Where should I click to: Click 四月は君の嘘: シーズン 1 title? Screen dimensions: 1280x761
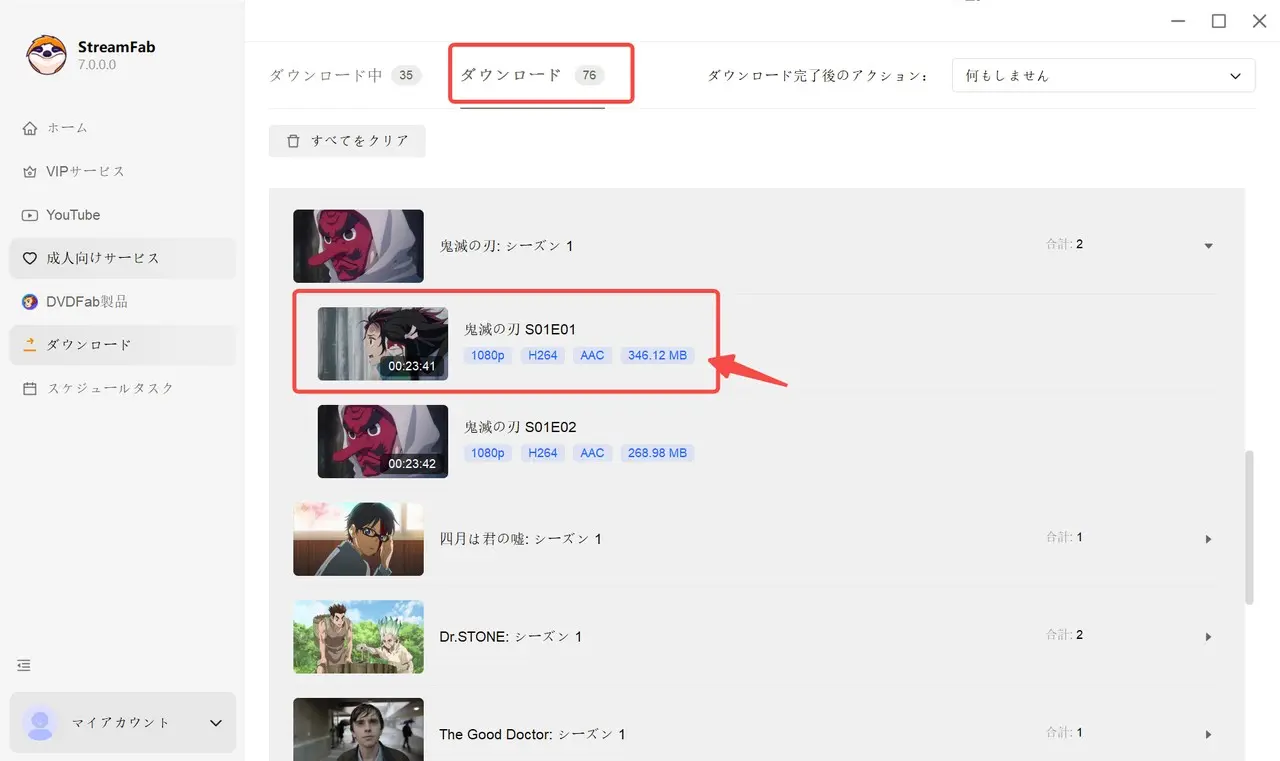(x=521, y=539)
